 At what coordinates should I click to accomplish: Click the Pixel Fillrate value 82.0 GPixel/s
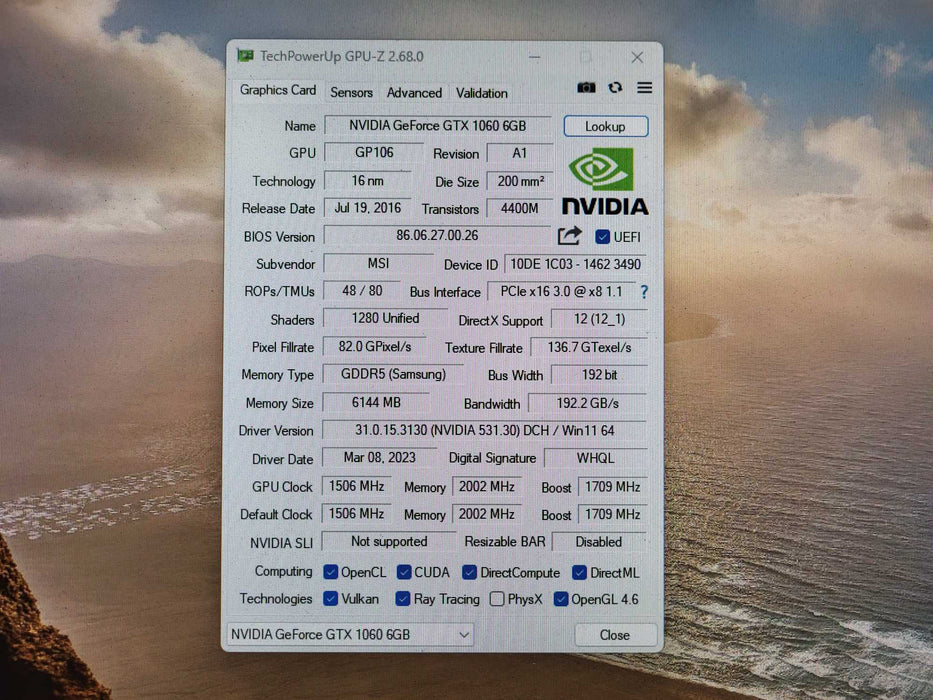coord(375,346)
